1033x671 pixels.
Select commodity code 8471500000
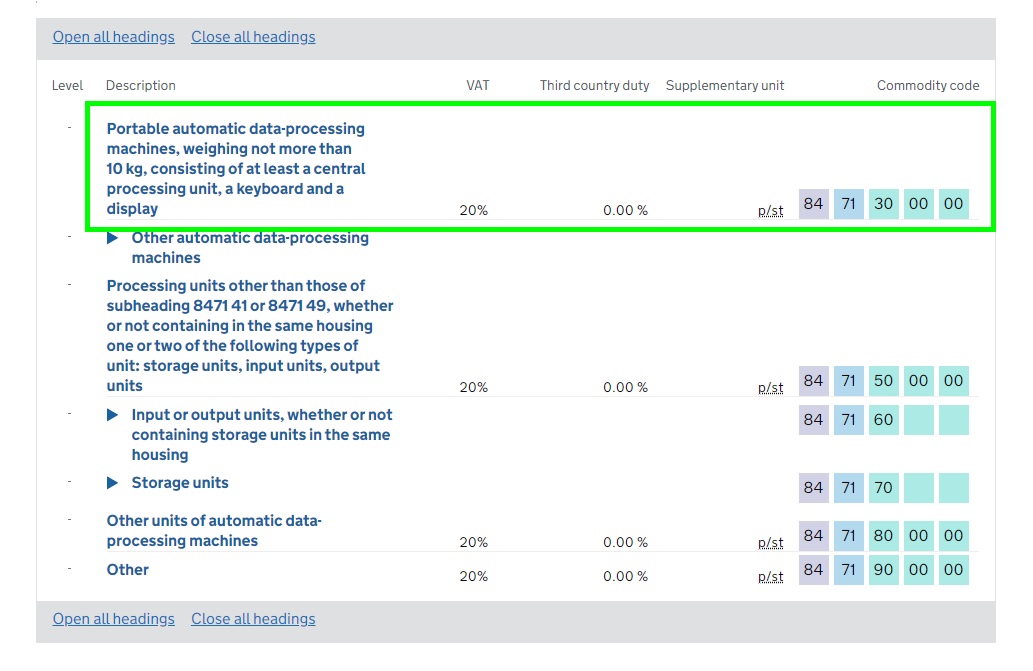point(883,381)
